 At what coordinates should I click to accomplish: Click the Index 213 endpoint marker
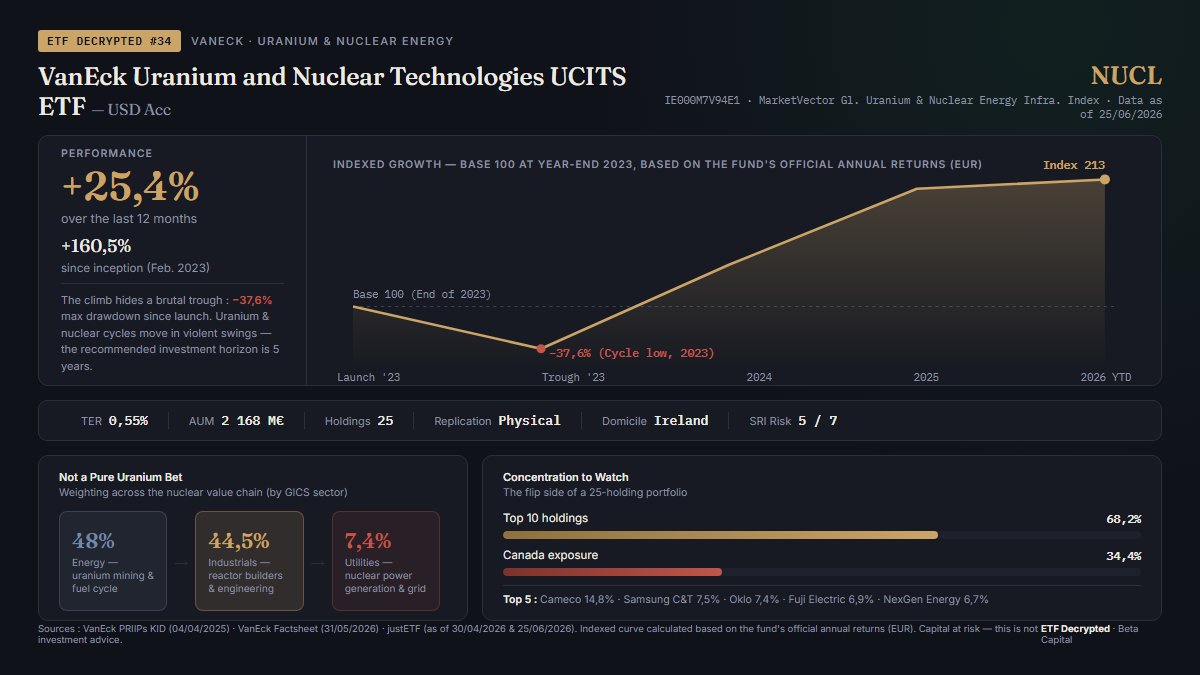[1105, 179]
